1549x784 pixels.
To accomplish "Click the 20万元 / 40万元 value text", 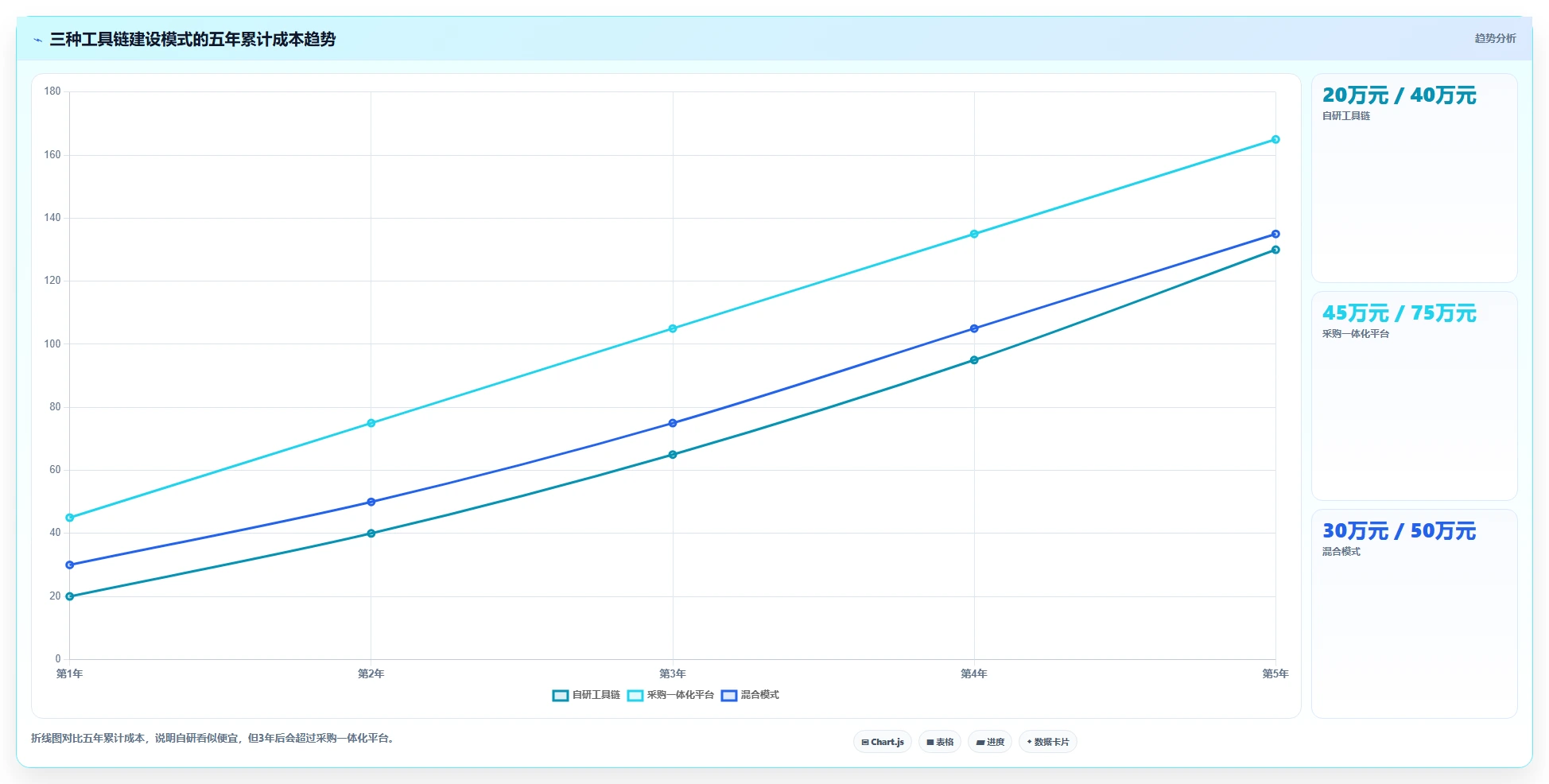I will pos(1399,95).
